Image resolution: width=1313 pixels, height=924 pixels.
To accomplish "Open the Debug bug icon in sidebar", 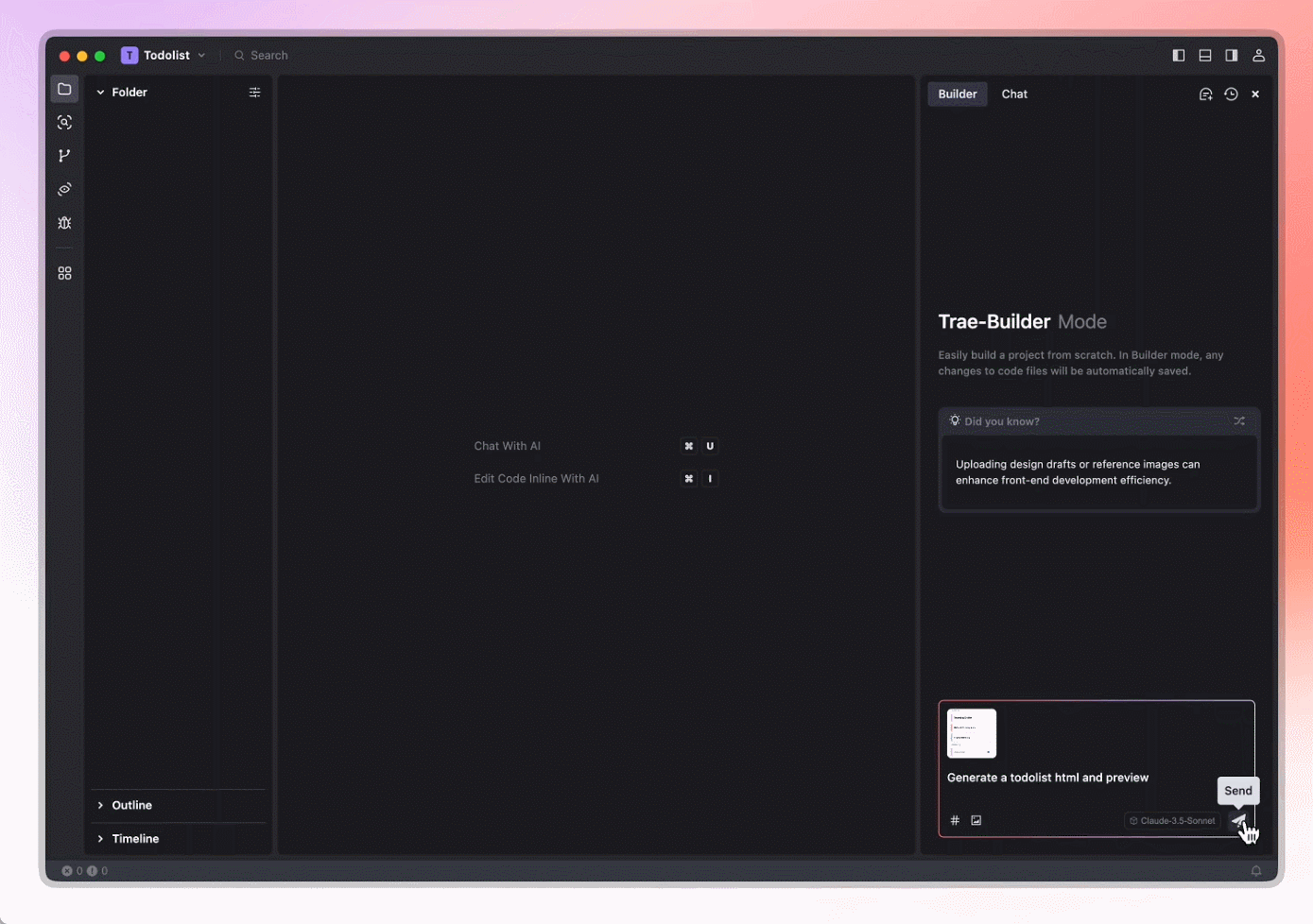I will (x=64, y=223).
